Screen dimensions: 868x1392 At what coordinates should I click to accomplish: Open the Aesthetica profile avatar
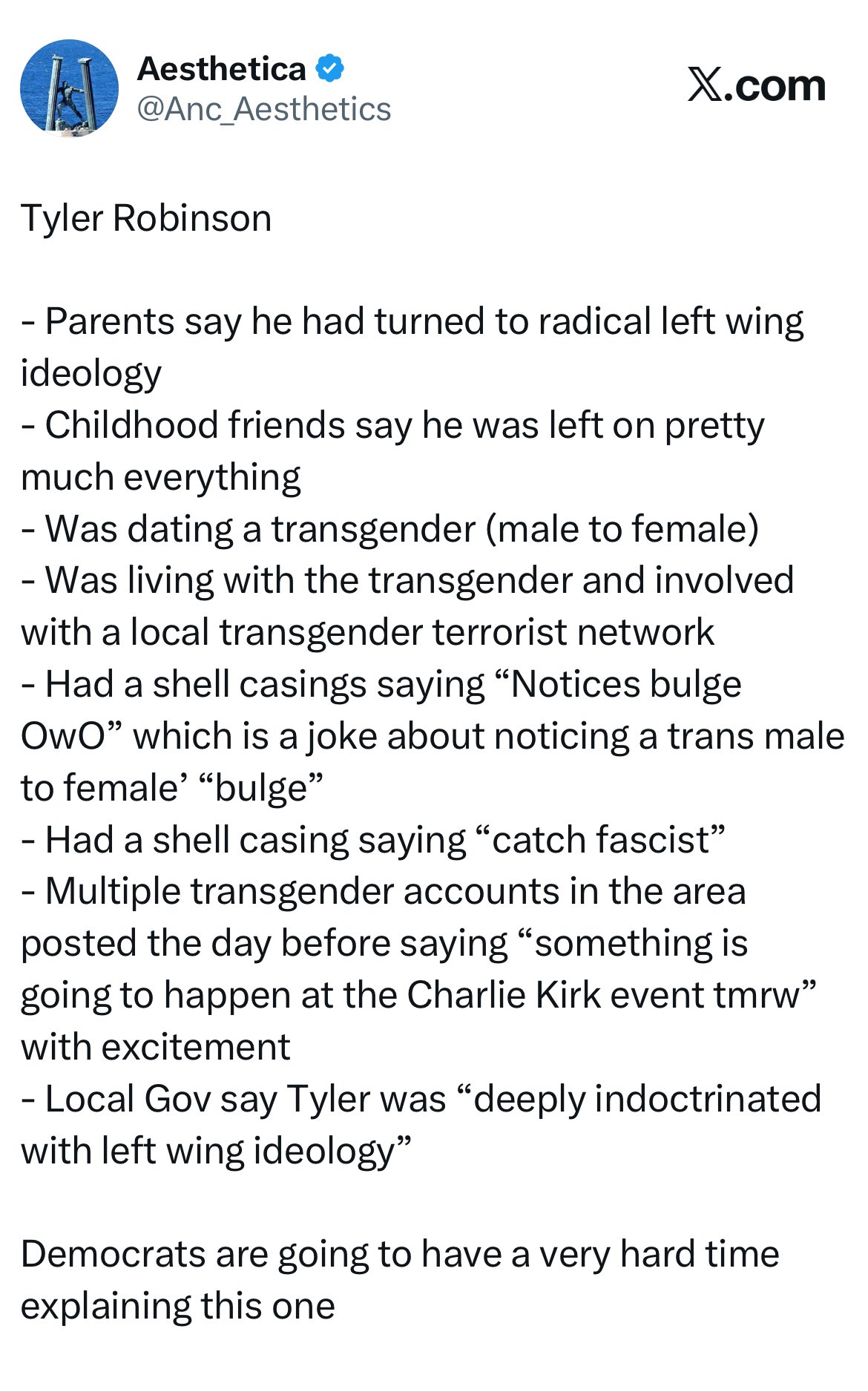(x=69, y=88)
